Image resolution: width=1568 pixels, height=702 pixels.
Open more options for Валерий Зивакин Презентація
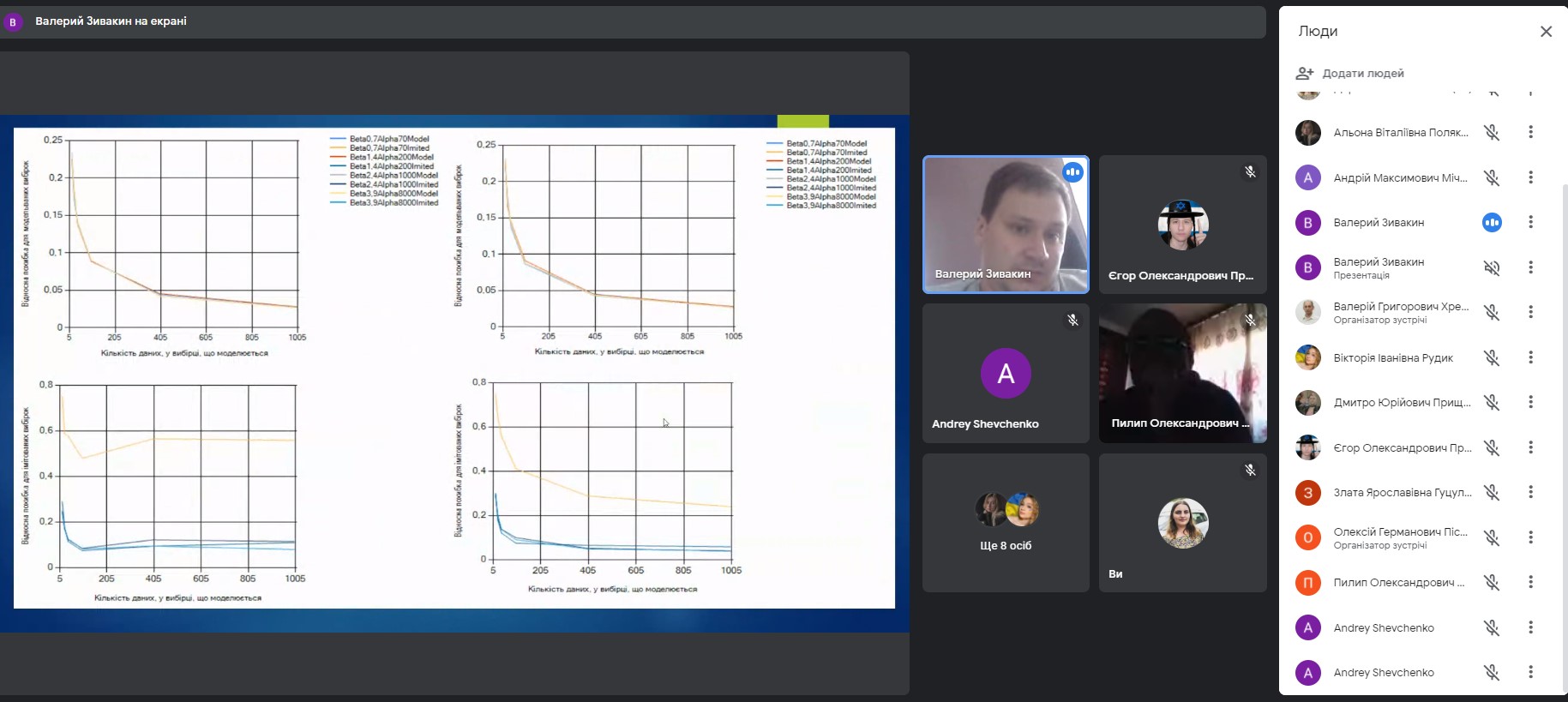1530,267
